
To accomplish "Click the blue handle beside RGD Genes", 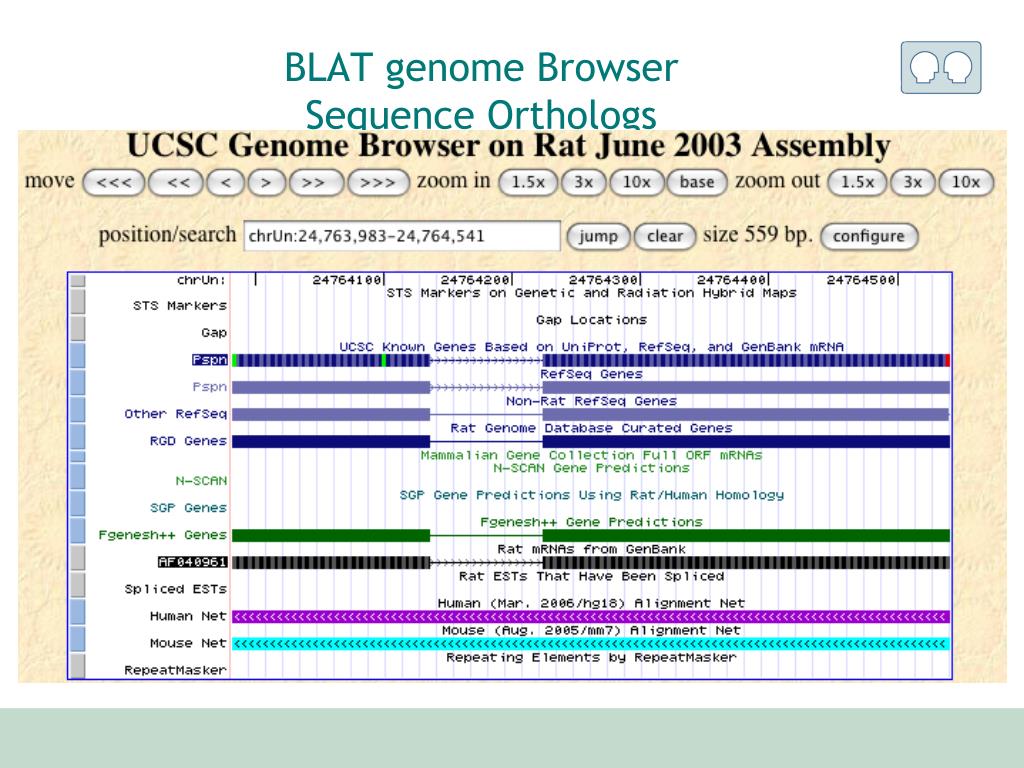I will pyautogui.click(x=78, y=436).
